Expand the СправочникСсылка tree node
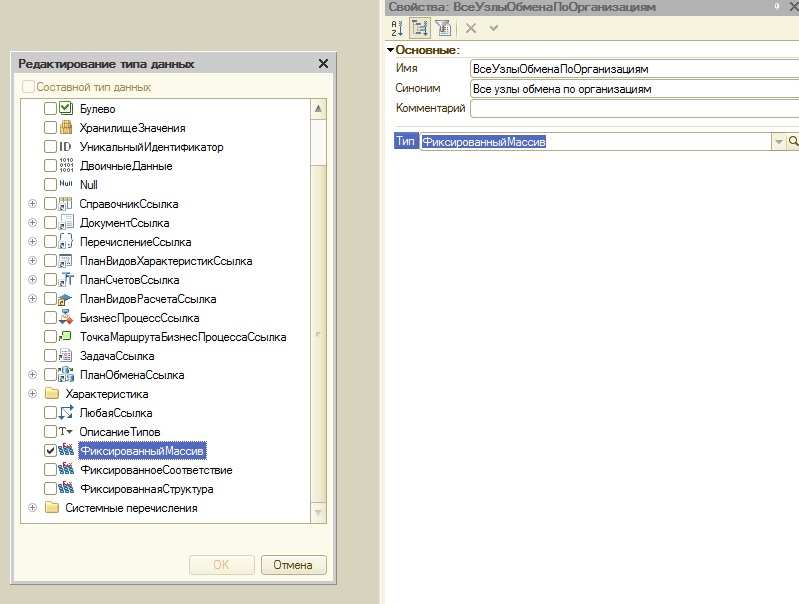This screenshot has height=604, width=799. 32,203
